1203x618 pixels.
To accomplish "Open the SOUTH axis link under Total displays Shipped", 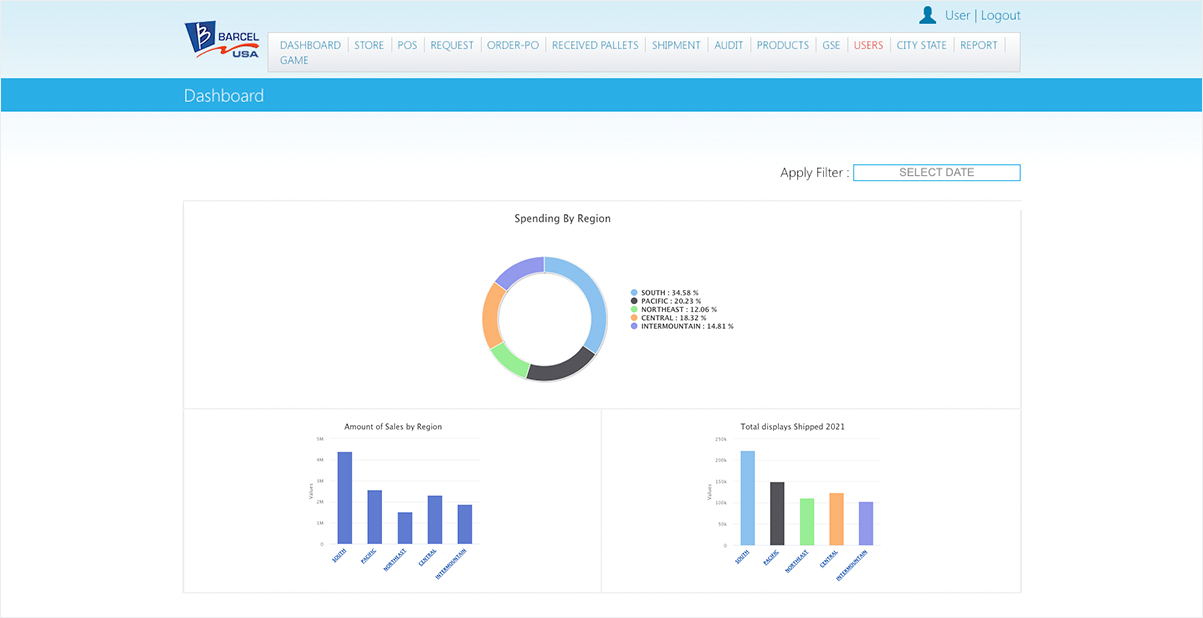I will click(741, 556).
